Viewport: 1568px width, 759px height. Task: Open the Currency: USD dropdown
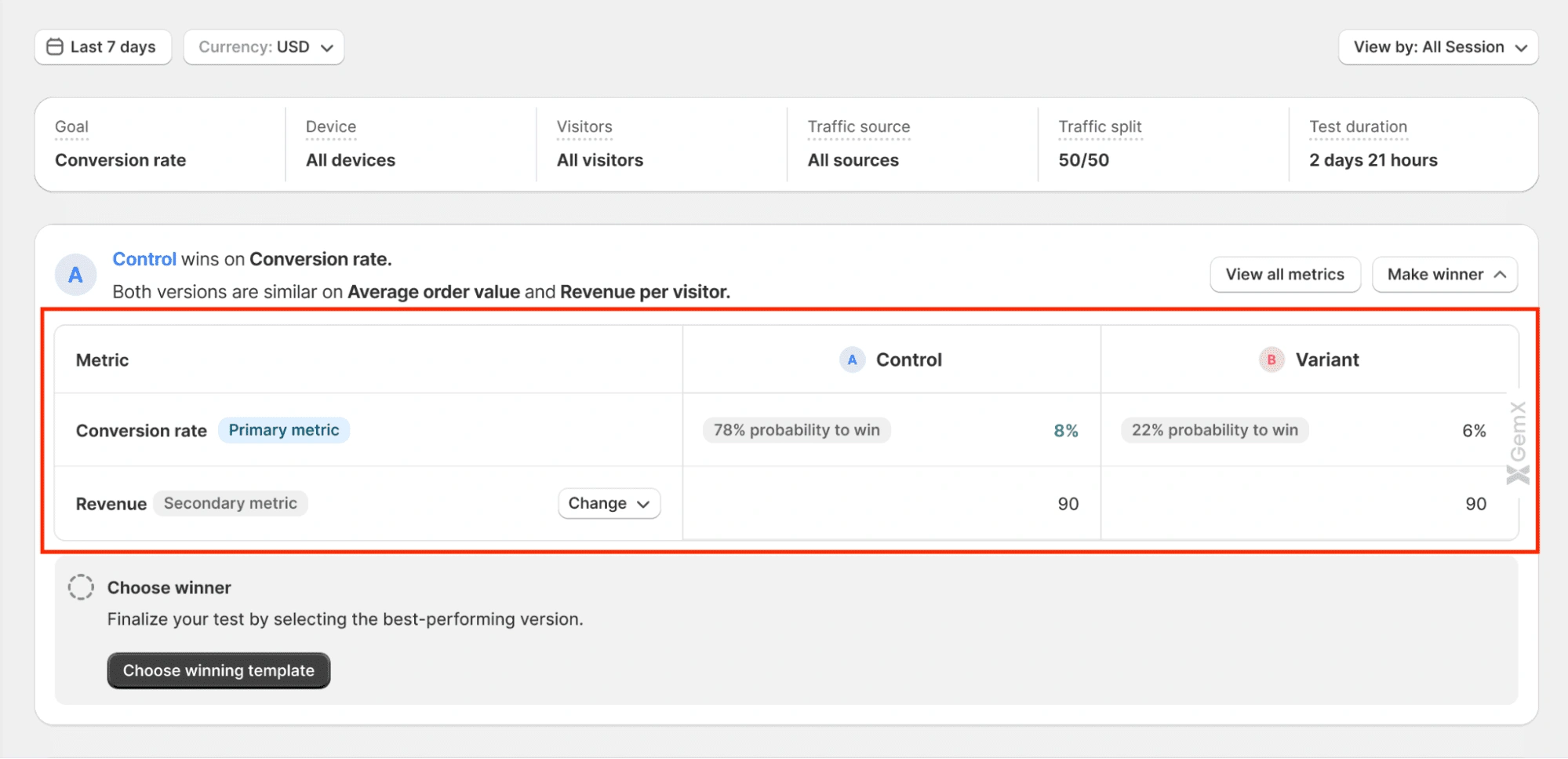[x=264, y=47]
